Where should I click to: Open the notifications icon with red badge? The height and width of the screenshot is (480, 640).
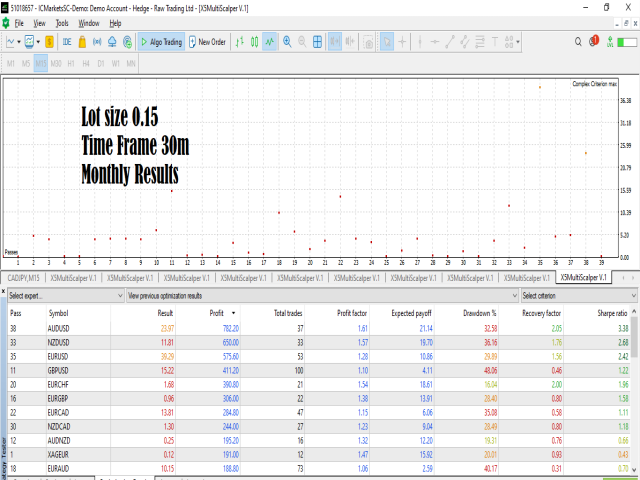click(593, 41)
